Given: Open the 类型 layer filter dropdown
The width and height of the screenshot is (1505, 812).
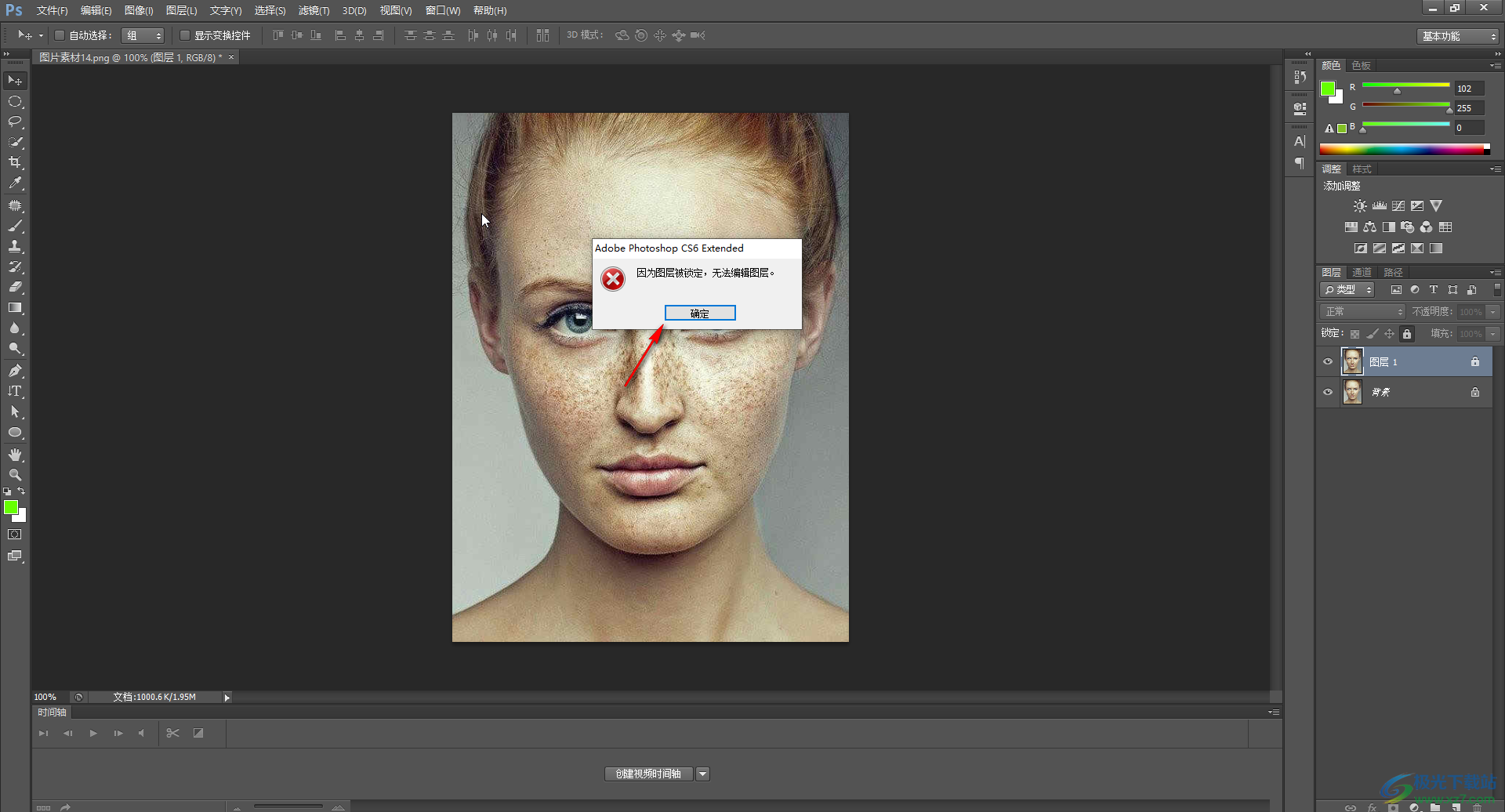Looking at the screenshot, I should 1347,290.
